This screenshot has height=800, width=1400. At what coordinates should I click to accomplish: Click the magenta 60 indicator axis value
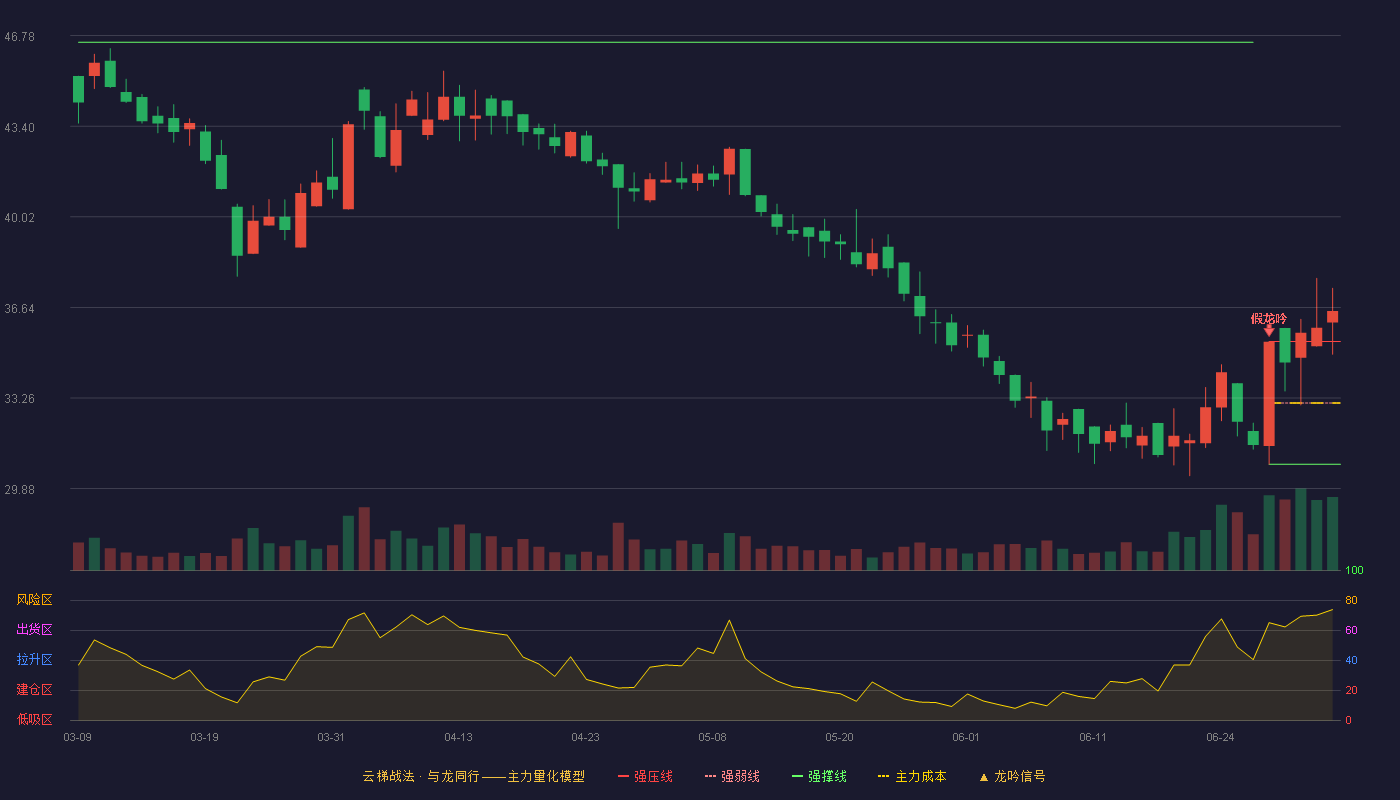[1351, 630]
